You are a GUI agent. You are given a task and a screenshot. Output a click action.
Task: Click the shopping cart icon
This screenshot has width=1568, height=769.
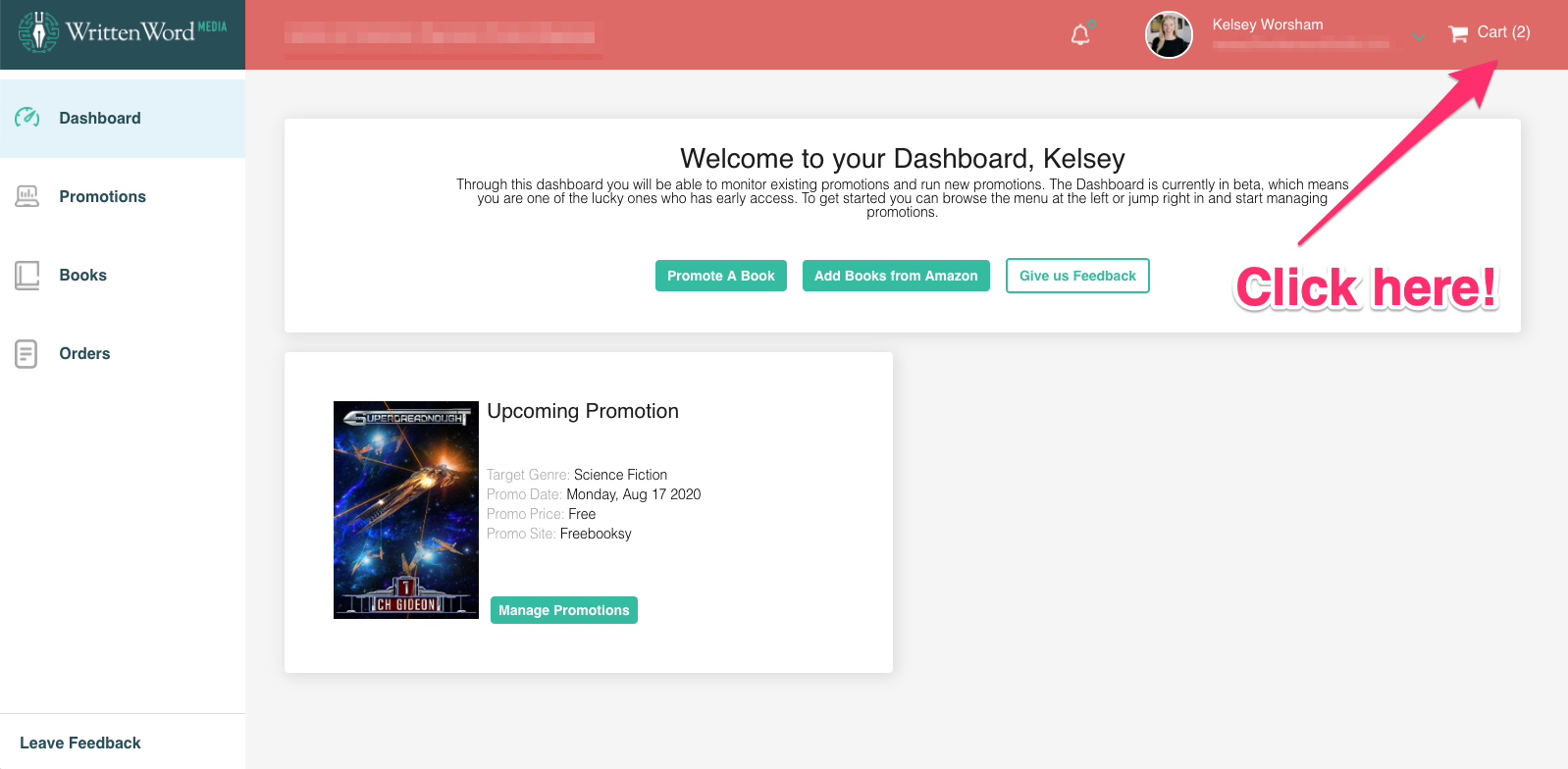[x=1459, y=33]
